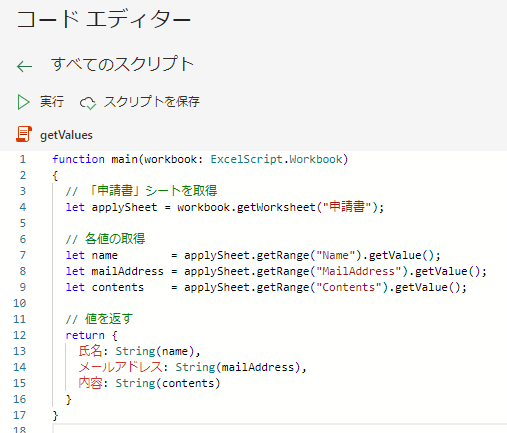Click the green run triangle icon
This screenshot has height=433, width=507.
tap(23, 102)
